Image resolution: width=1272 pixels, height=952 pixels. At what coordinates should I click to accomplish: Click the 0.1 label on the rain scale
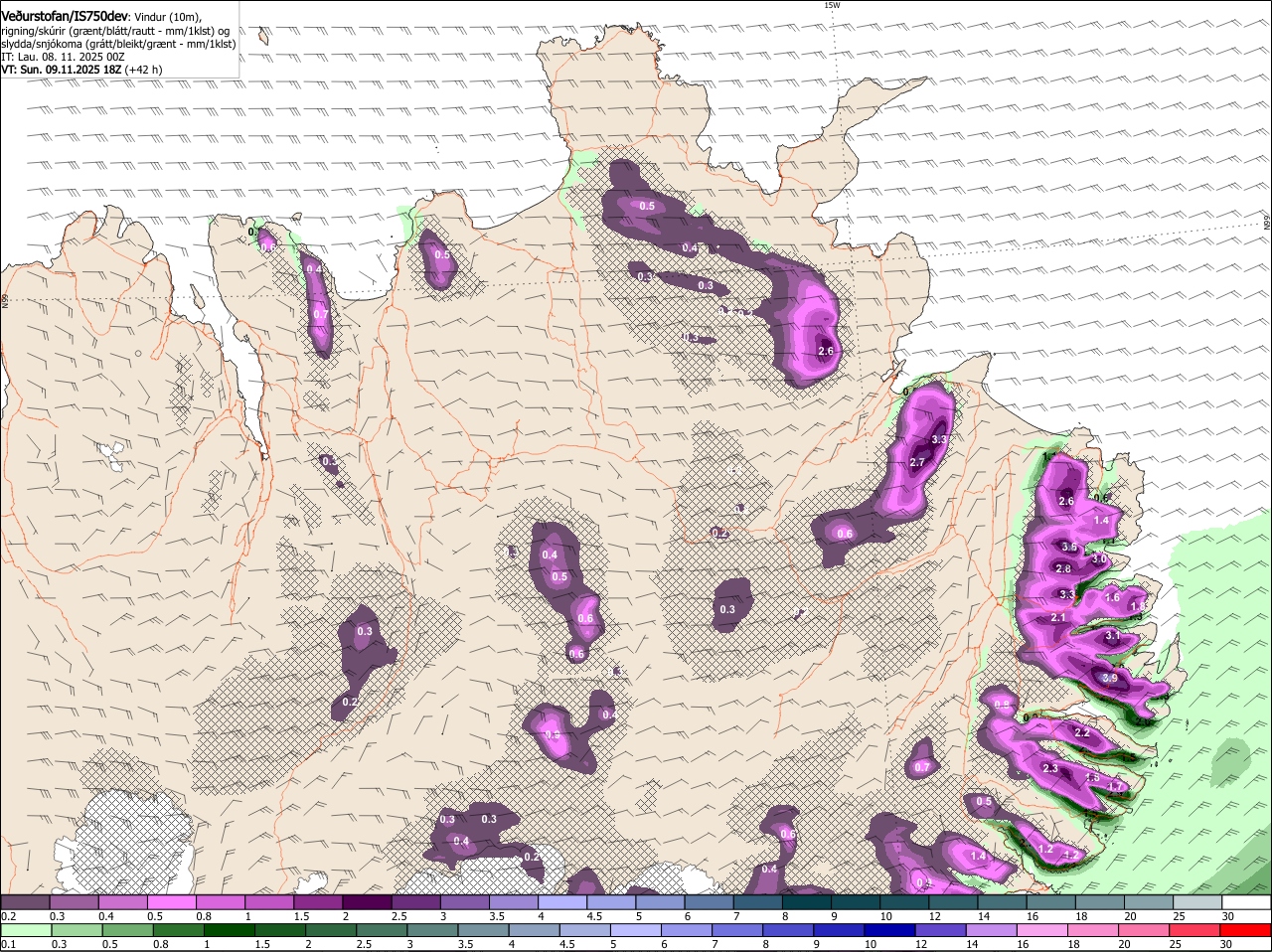point(8,944)
